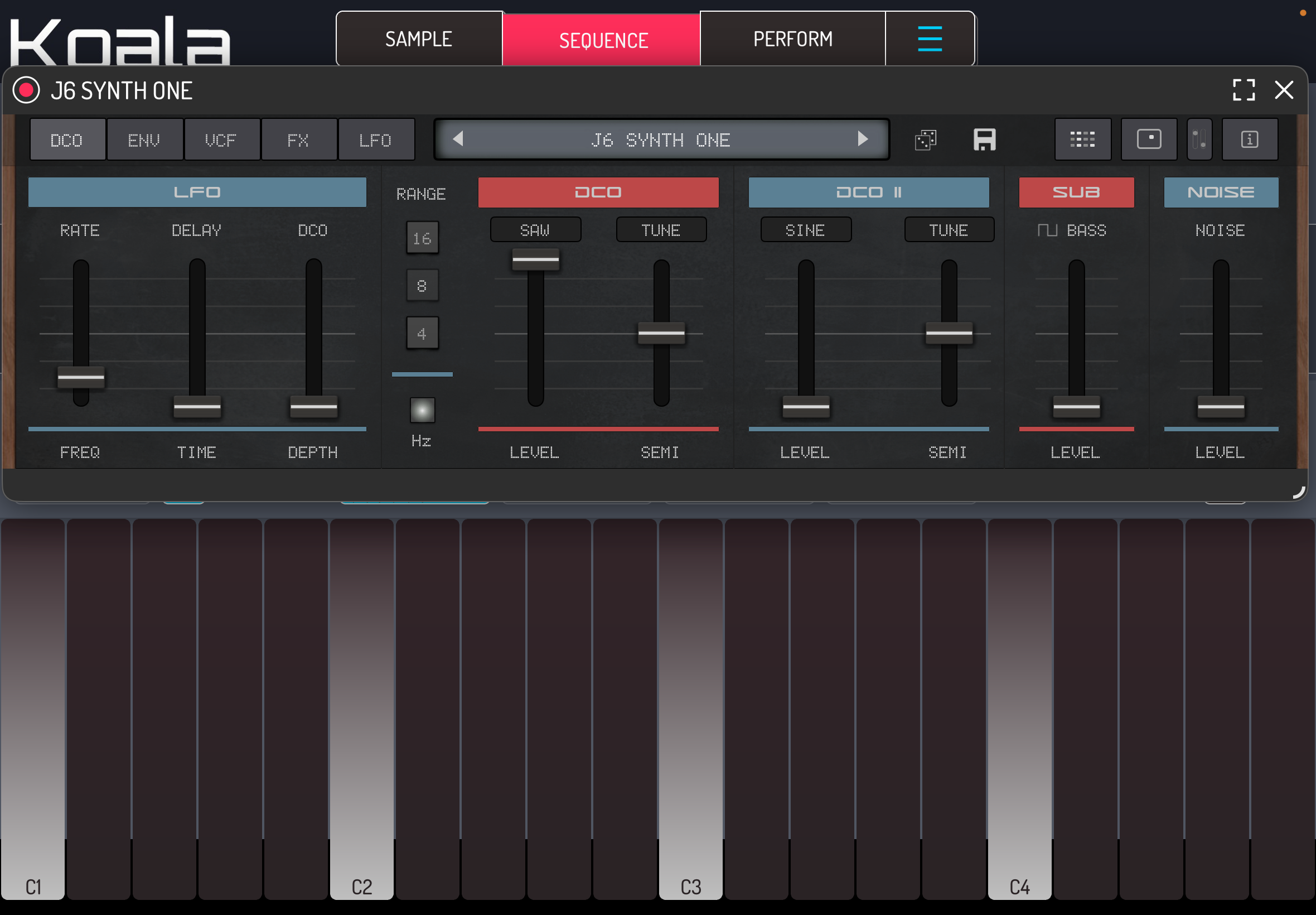Screen dimensions: 1316x915
Task: Randomize the patch with the dice icon
Action: pos(926,139)
